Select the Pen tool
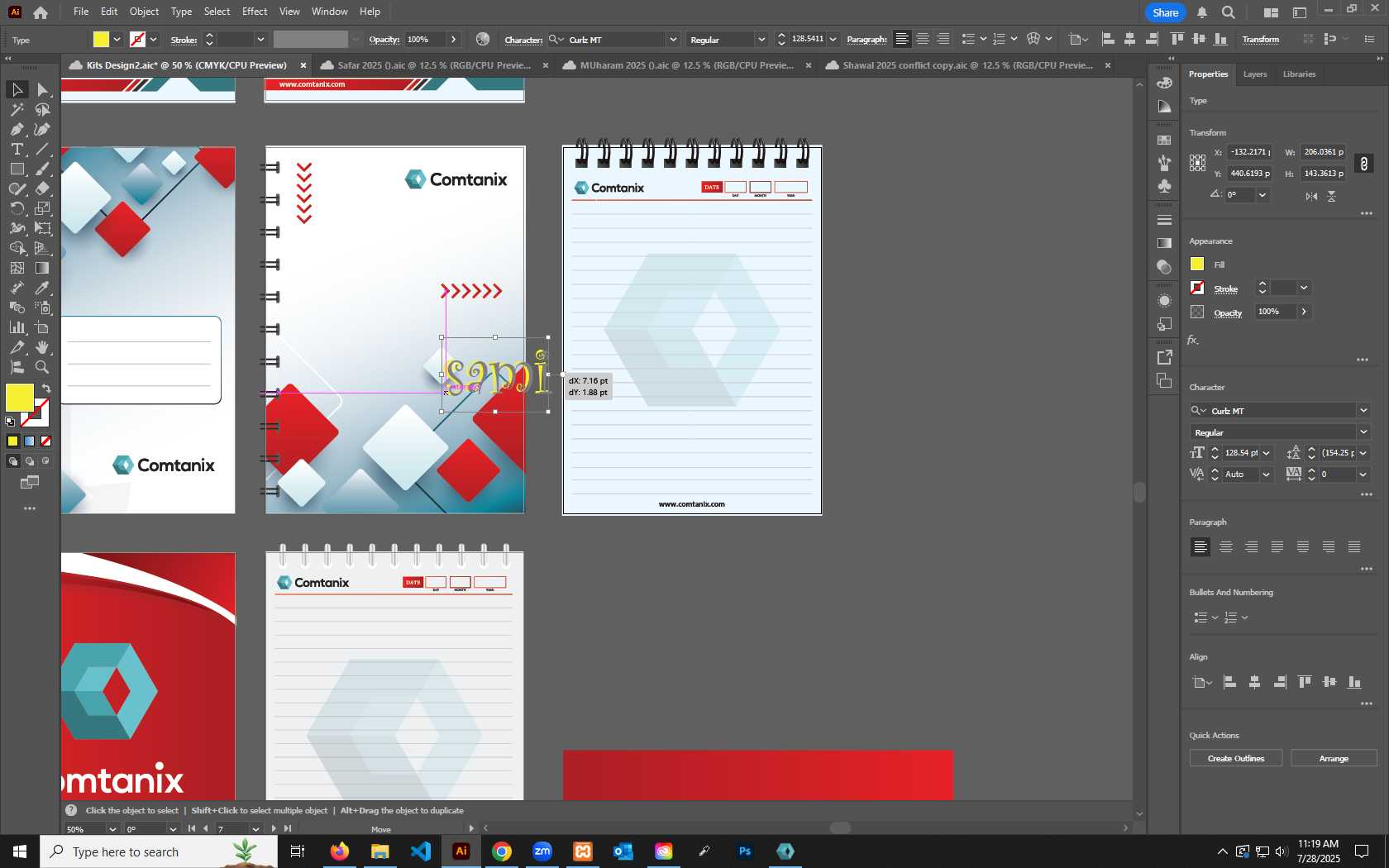 (x=17, y=129)
